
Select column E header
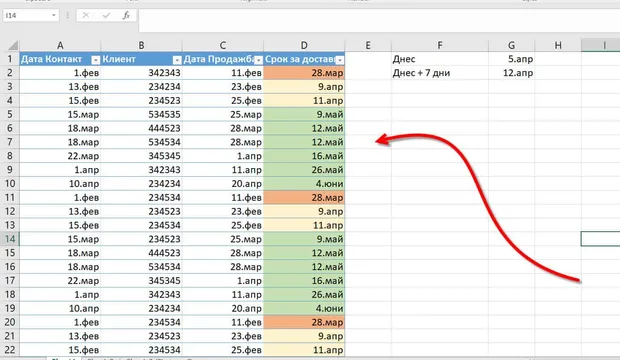[x=368, y=45]
